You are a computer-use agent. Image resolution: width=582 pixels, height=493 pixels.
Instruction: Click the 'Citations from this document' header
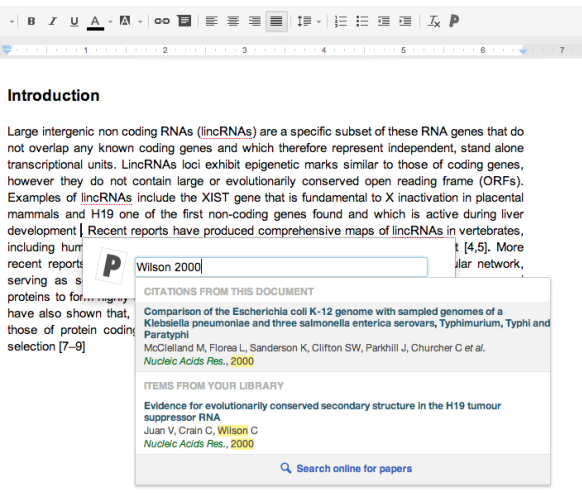point(229,292)
